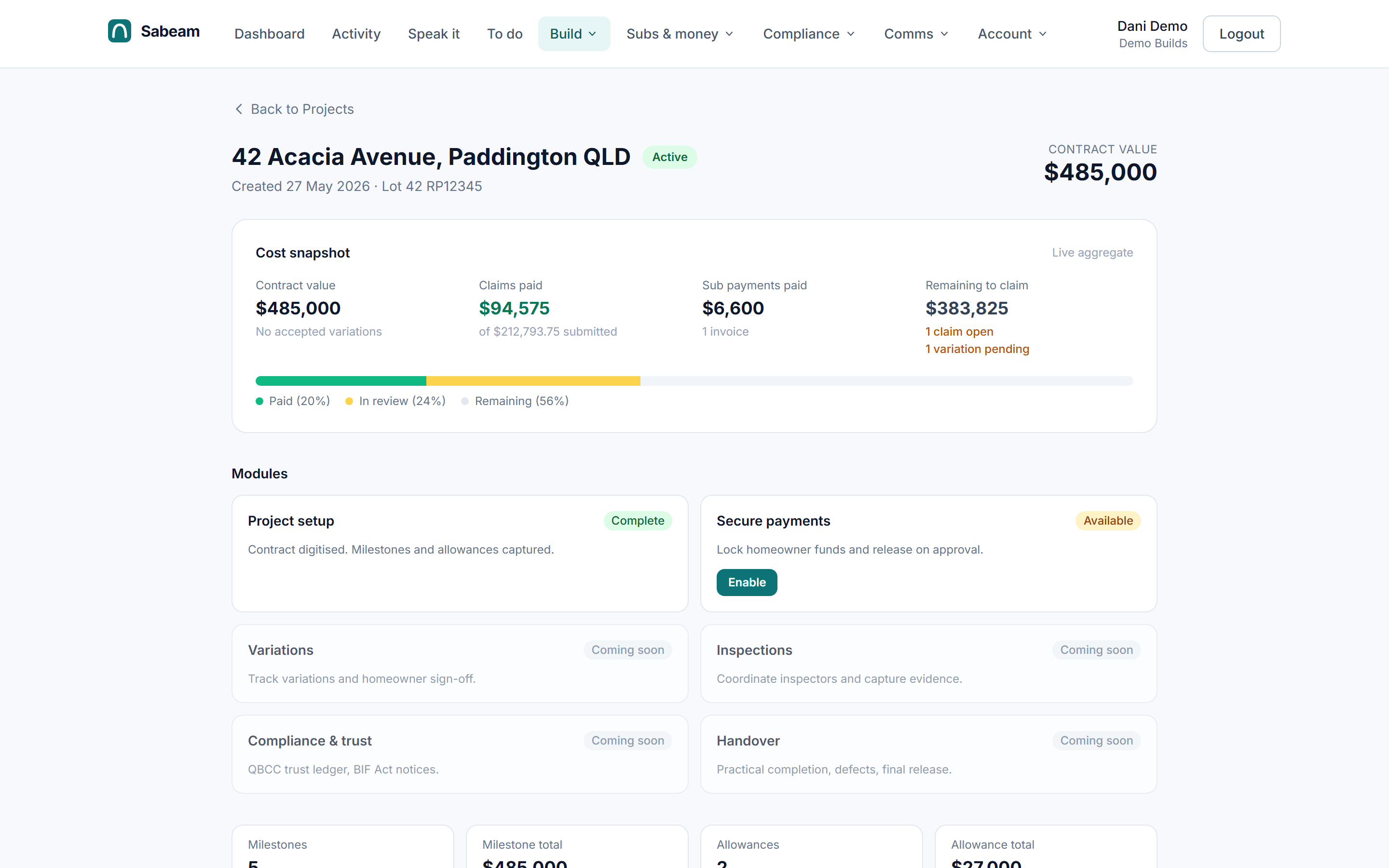This screenshot has height=868, width=1389.
Task: Click the Active status badge
Action: tap(669, 157)
